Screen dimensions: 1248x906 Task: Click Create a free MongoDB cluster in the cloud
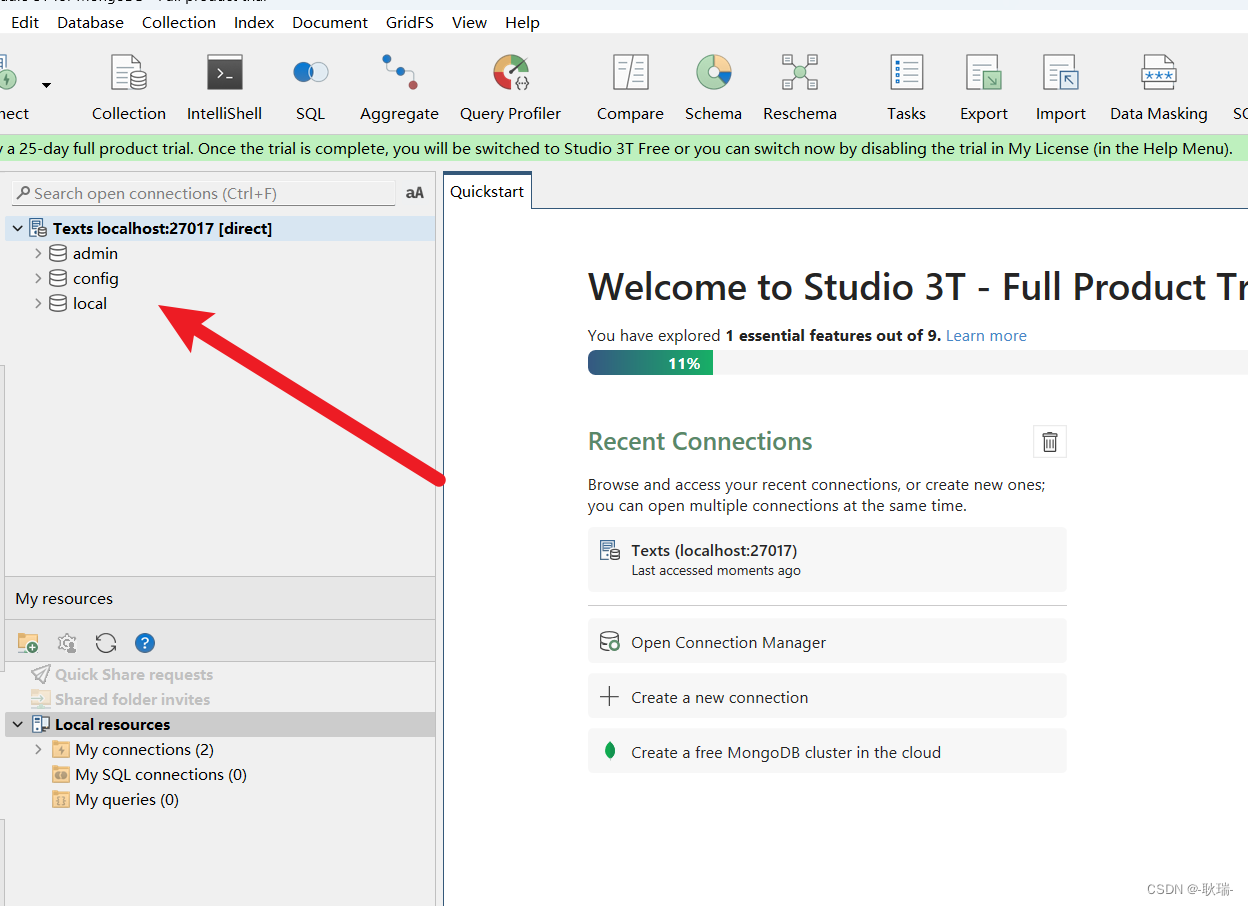coord(827,752)
